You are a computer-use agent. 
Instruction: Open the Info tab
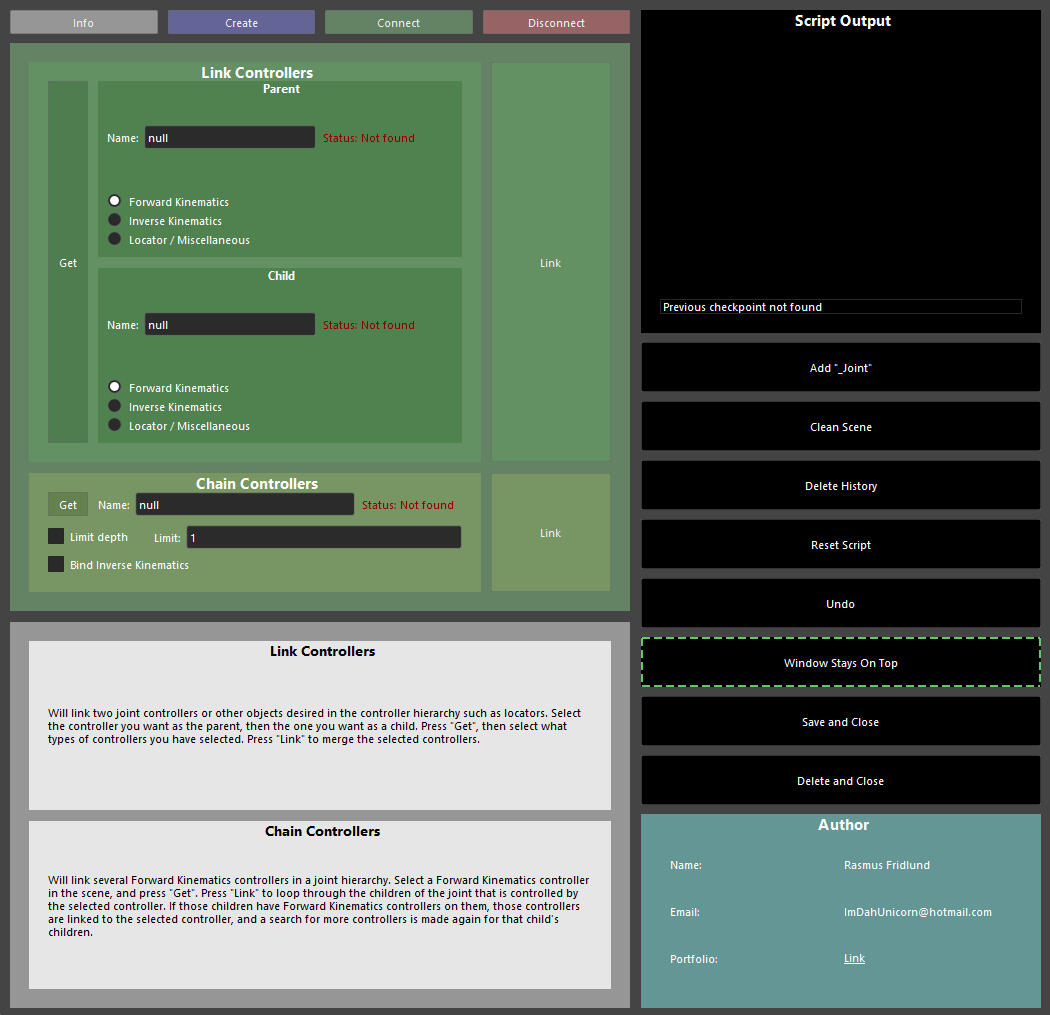tap(84, 22)
